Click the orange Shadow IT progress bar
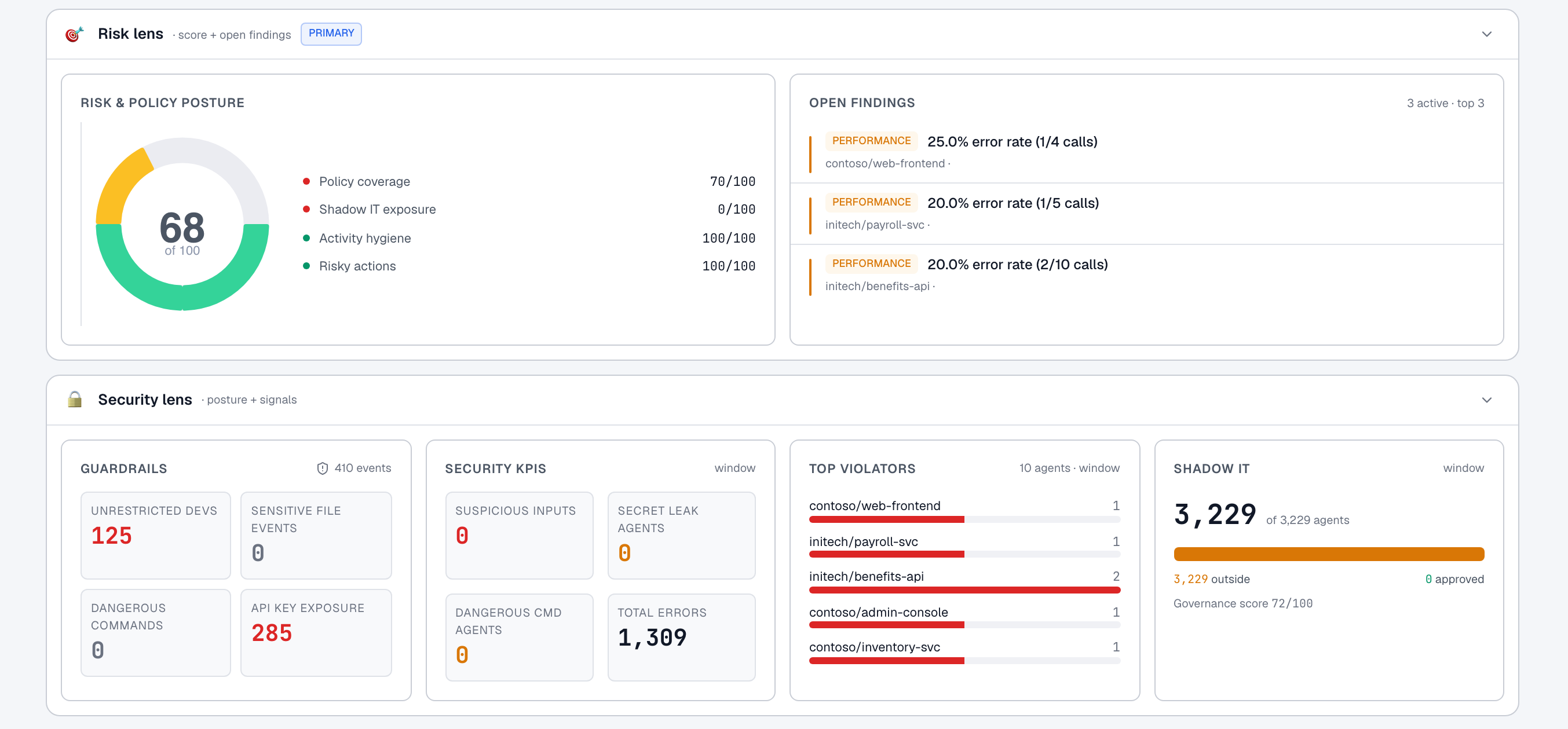1568x729 pixels. [1329, 554]
